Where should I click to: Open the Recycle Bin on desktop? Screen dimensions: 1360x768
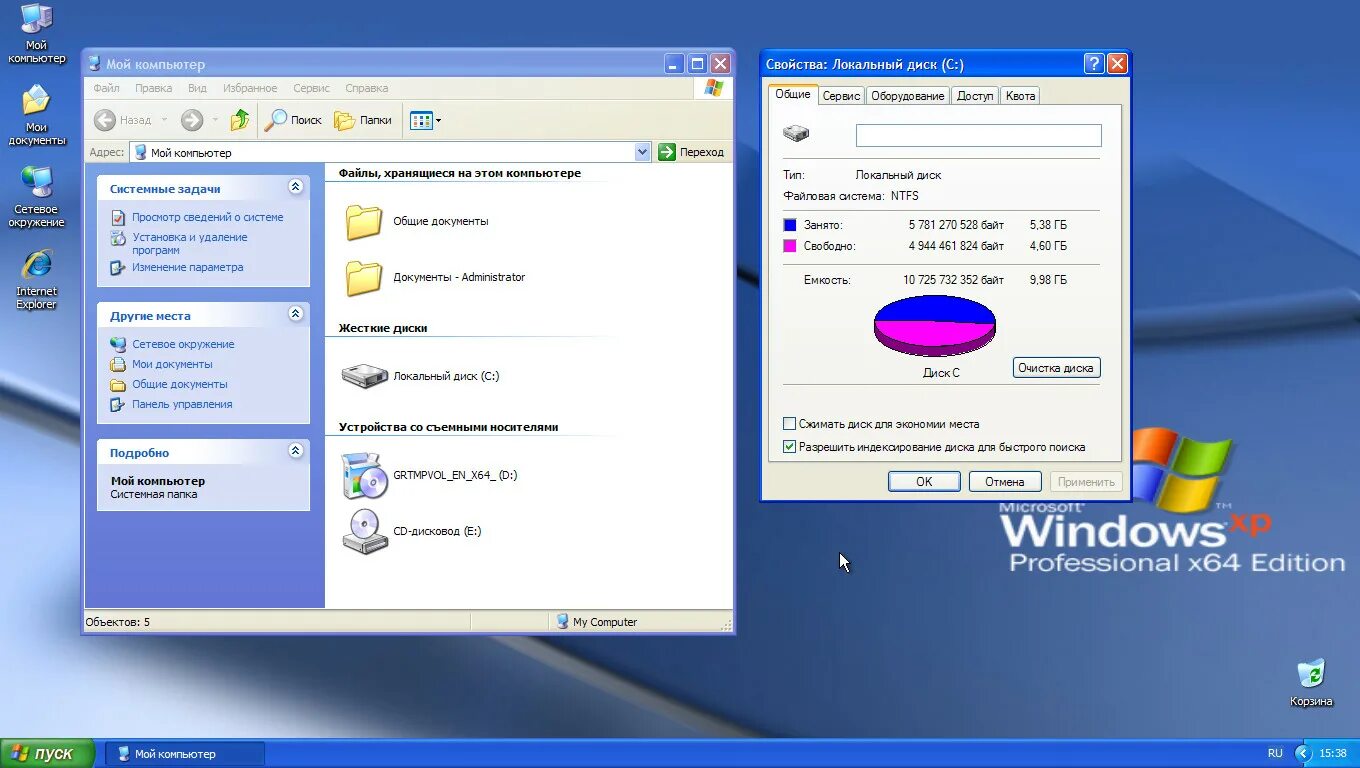(1310, 683)
